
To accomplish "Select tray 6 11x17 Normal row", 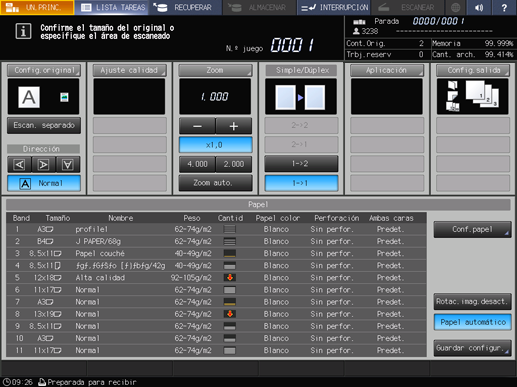I will [216, 290].
